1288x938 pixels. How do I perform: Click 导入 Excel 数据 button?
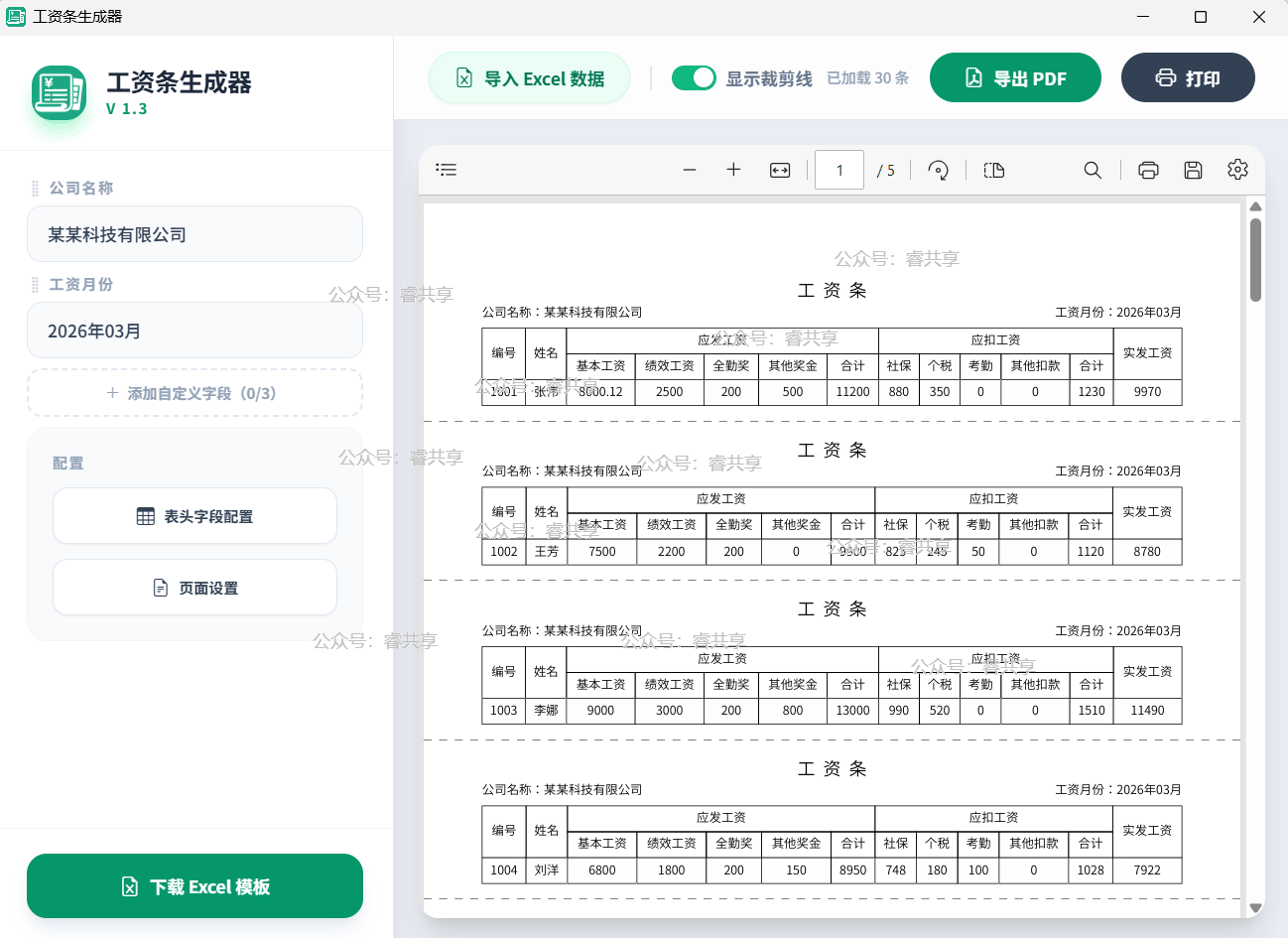530,78
